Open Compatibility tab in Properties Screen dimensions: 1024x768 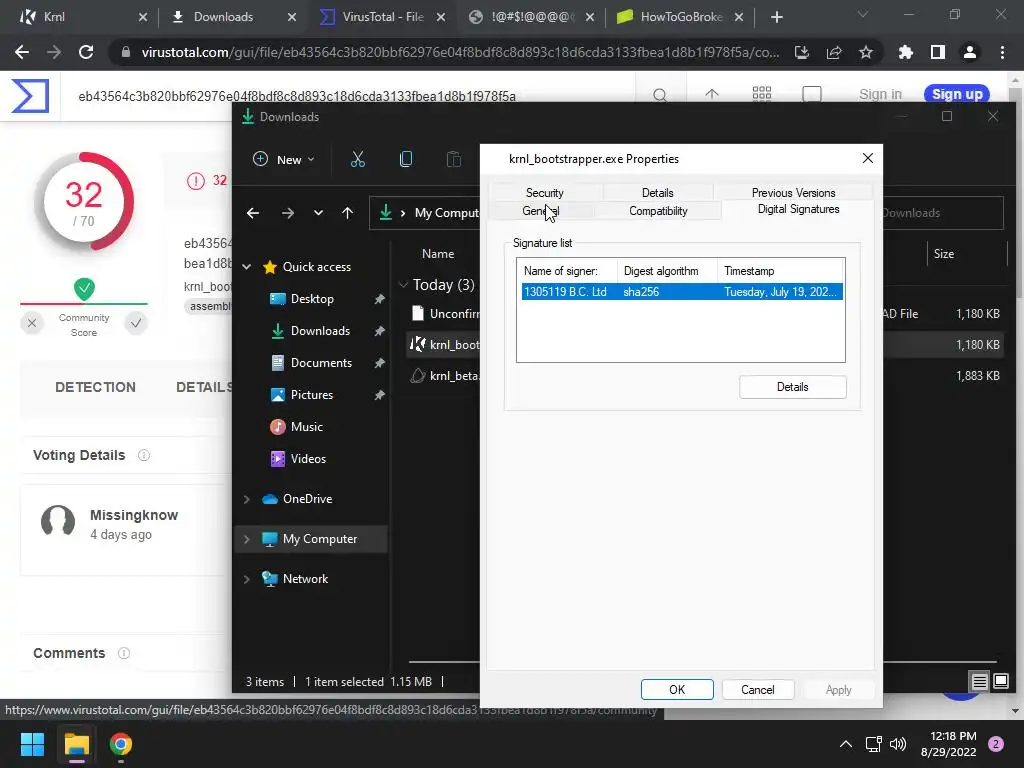[658, 211]
